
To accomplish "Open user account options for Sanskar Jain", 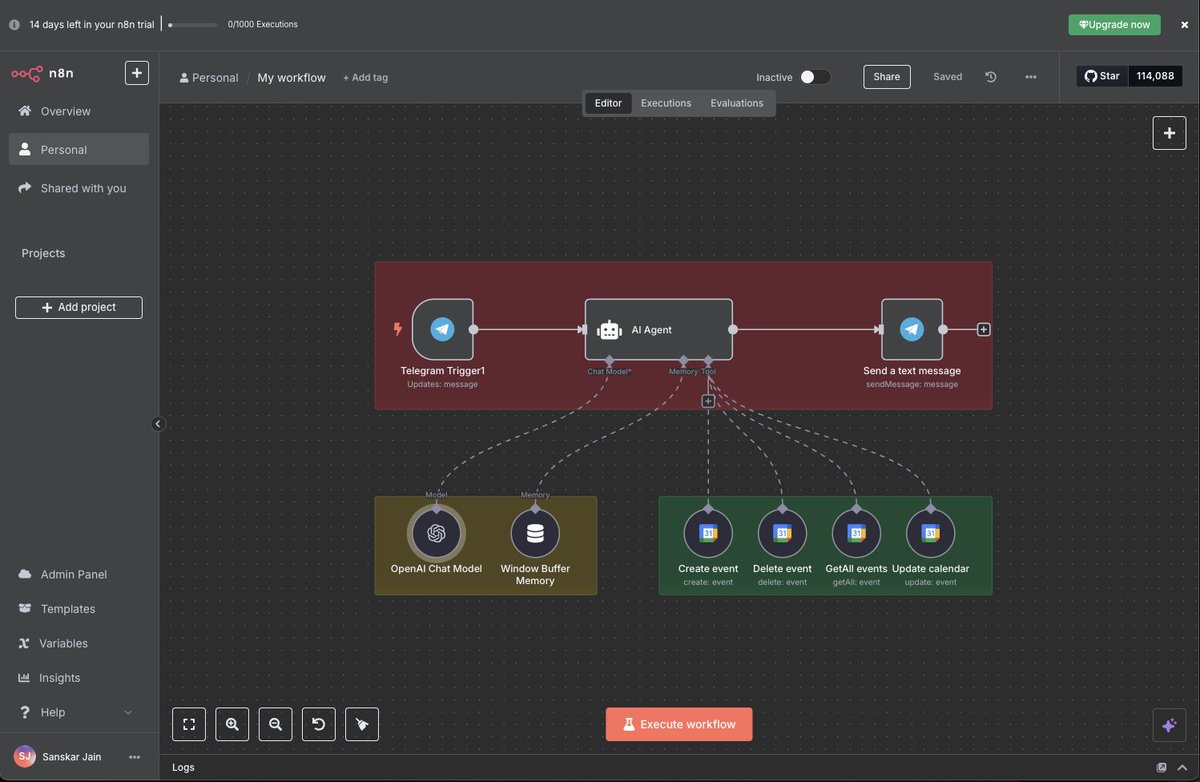I will pos(135,757).
